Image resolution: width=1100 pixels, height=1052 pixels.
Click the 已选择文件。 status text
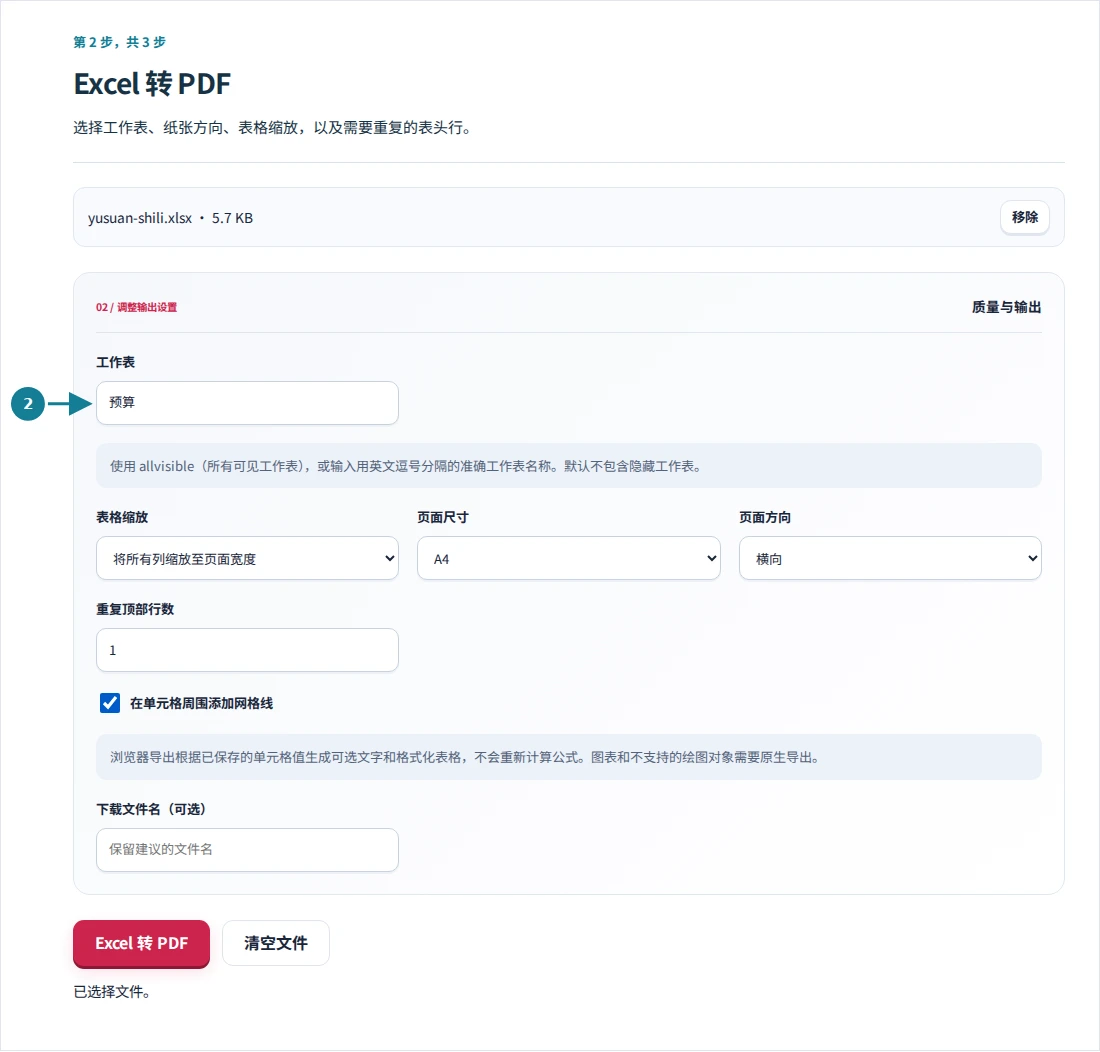click(x=112, y=992)
